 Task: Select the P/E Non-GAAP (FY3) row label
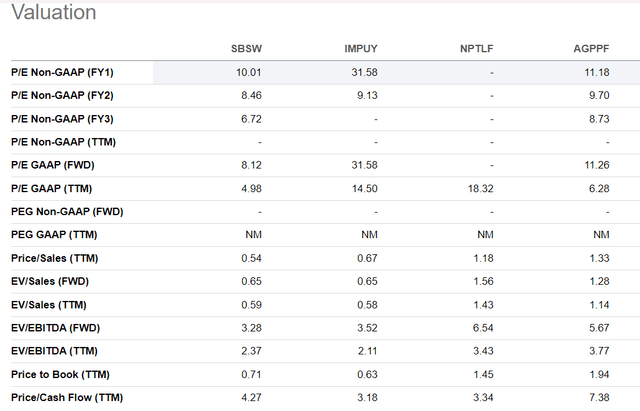(x=62, y=119)
